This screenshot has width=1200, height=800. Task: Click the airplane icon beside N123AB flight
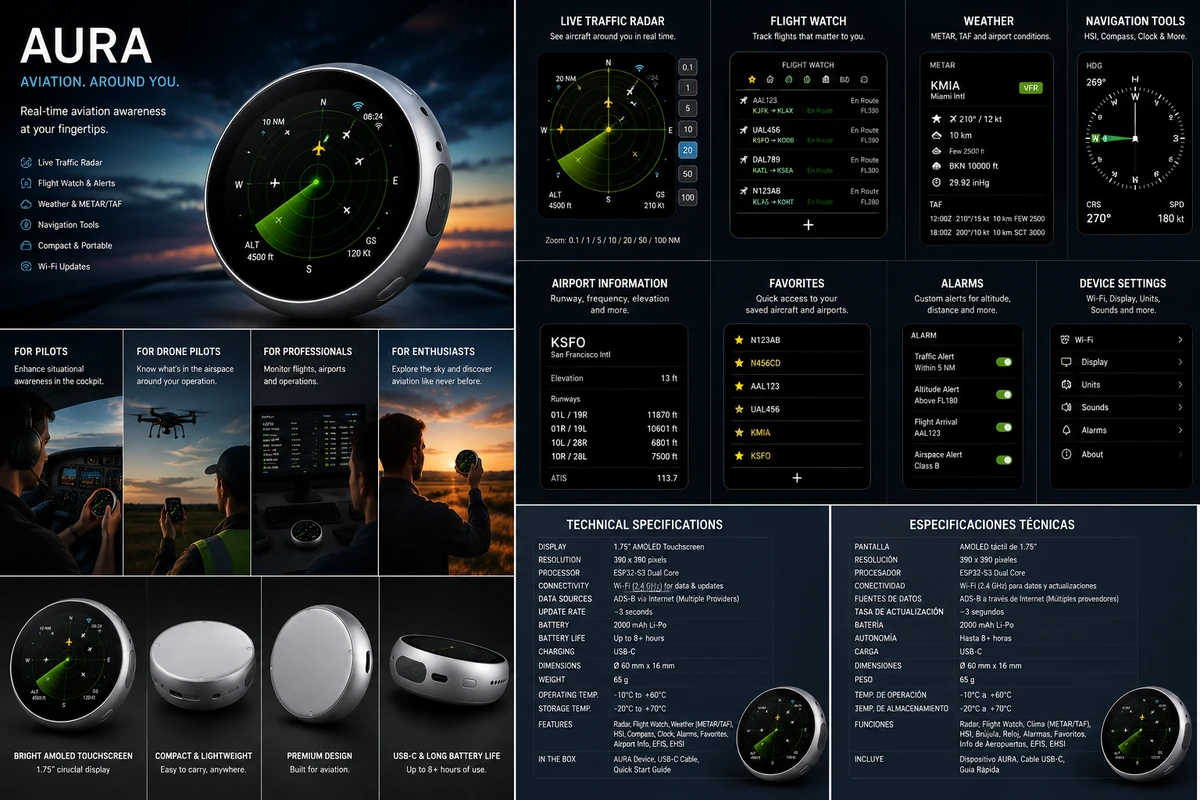click(743, 190)
